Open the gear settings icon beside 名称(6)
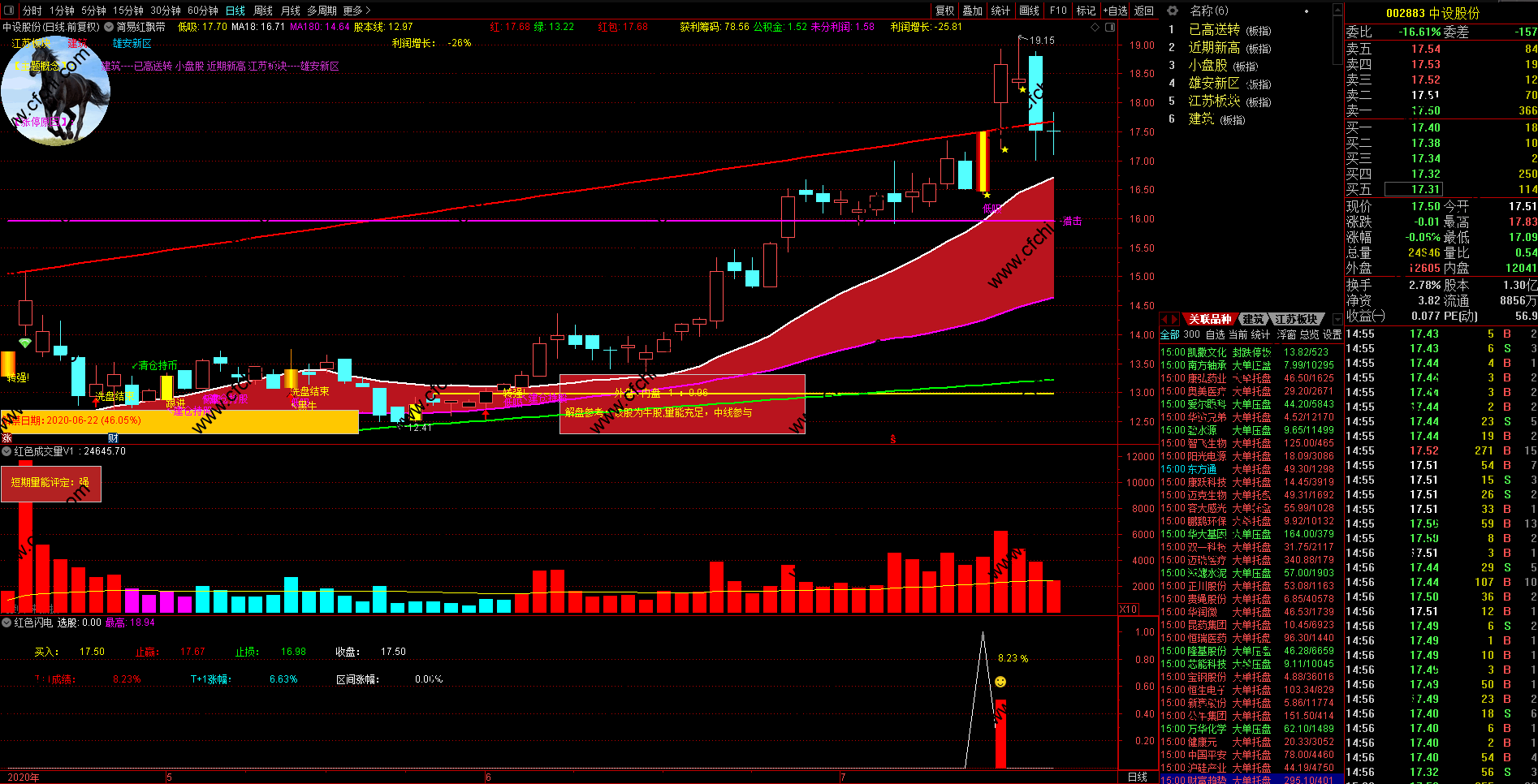This screenshot has width=1538, height=784. click(x=1173, y=11)
